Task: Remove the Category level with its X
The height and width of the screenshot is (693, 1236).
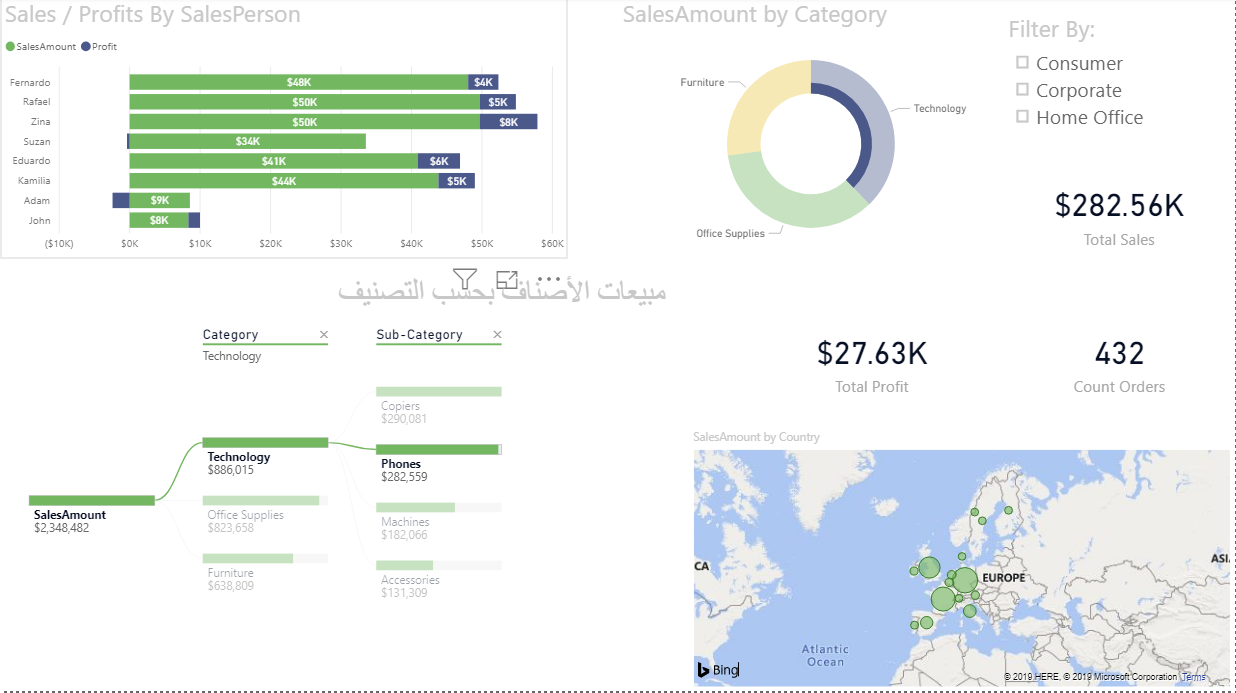Action: (323, 335)
